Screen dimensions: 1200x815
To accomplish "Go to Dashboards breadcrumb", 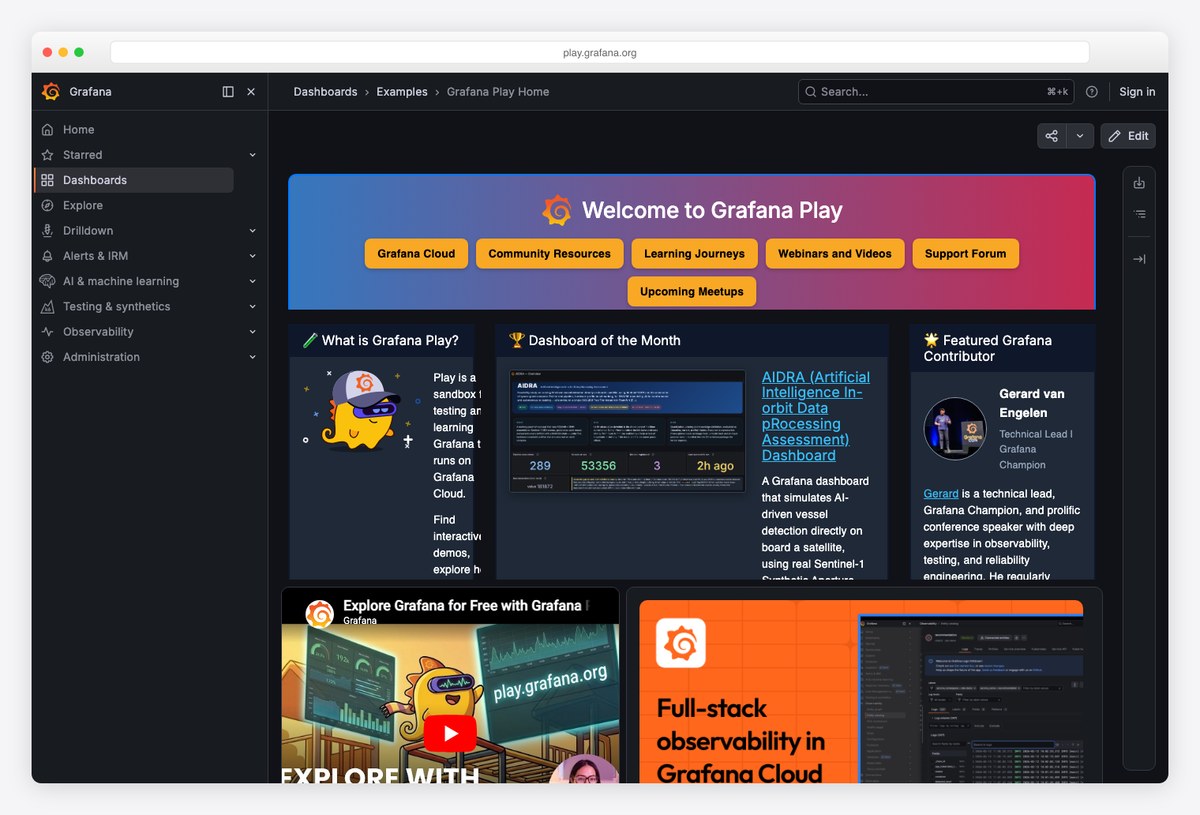I will [x=325, y=92].
